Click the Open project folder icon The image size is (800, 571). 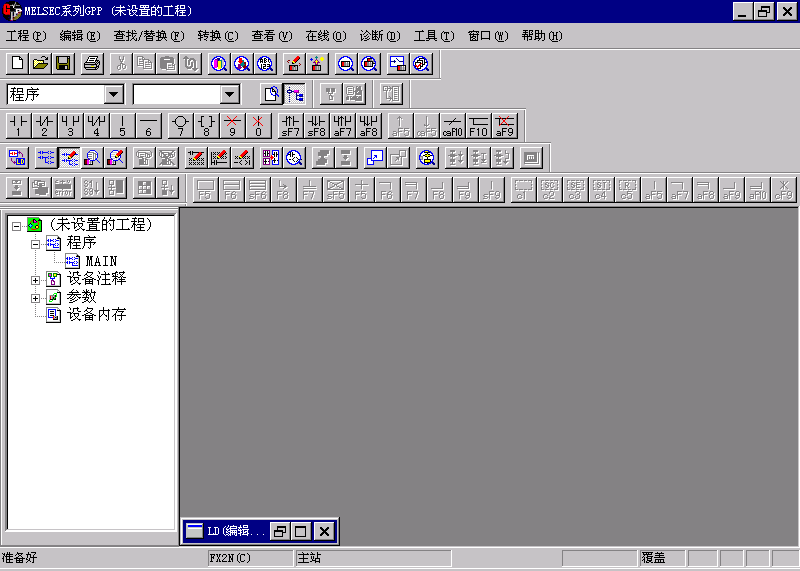point(40,64)
